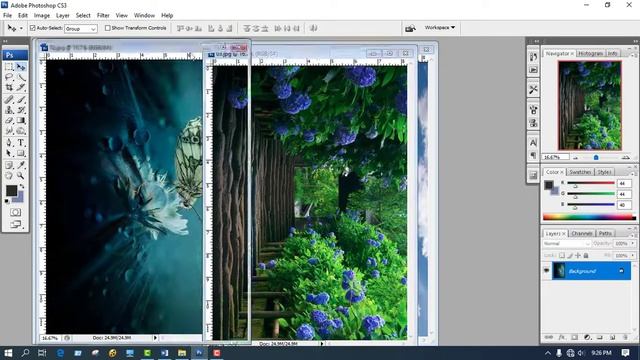Screen dimensions: 640x360
Task: Toggle Lock all in Layers panel
Action: coord(586,256)
